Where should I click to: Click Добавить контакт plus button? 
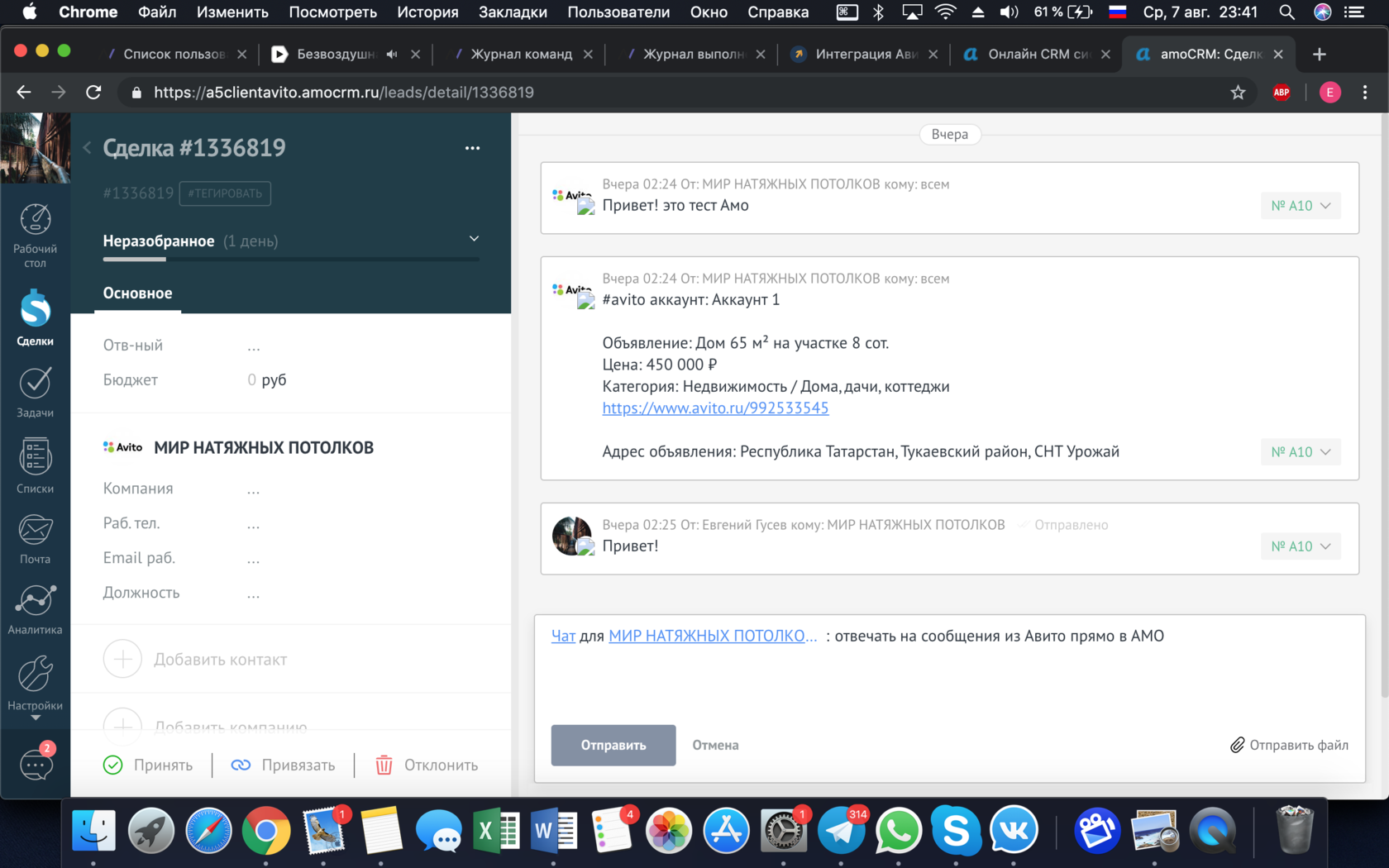[x=122, y=659]
